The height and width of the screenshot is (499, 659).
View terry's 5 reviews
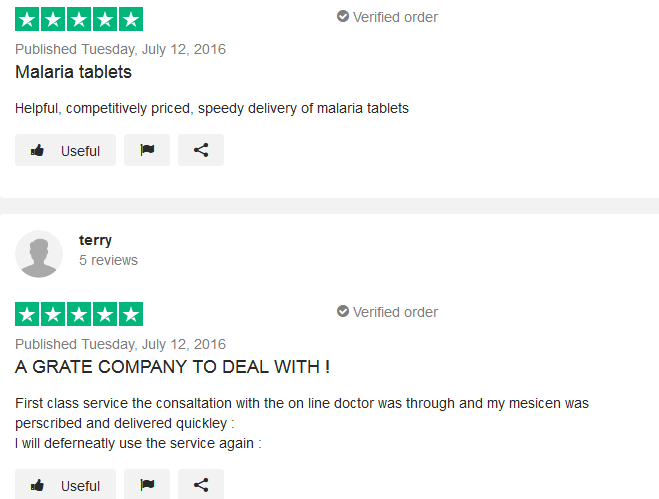pyautogui.click(x=108, y=260)
